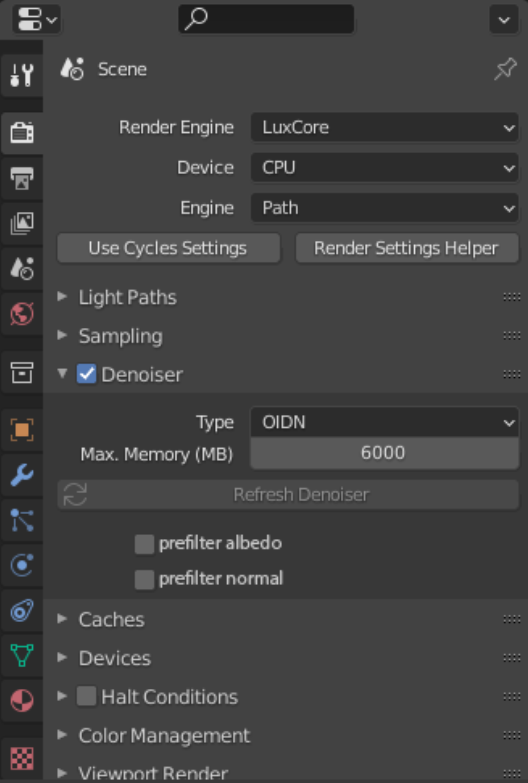The image size is (528, 783).
Task: Expand the Light Paths panel
Action: click(x=128, y=297)
